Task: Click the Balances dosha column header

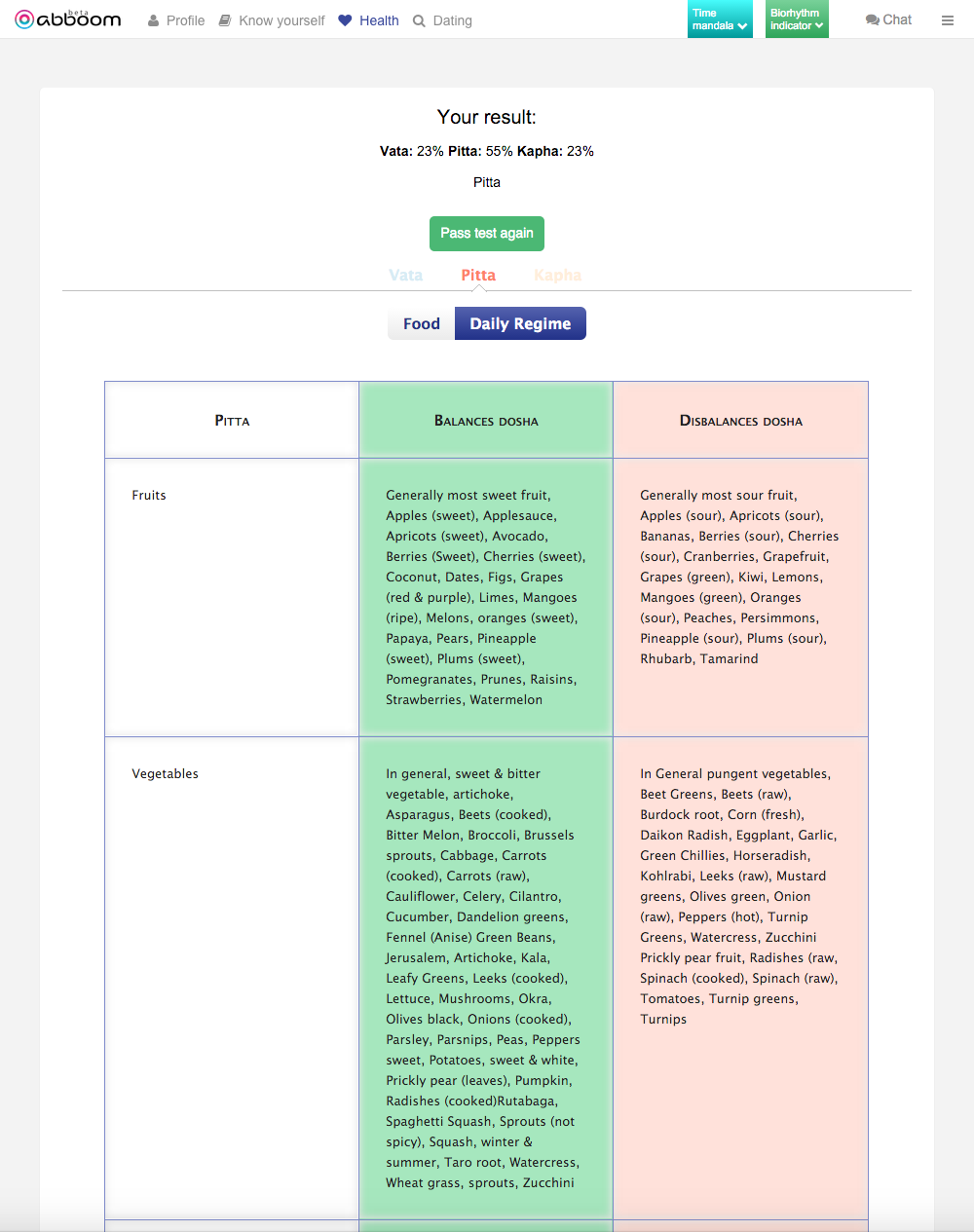Action: [x=486, y=421]
